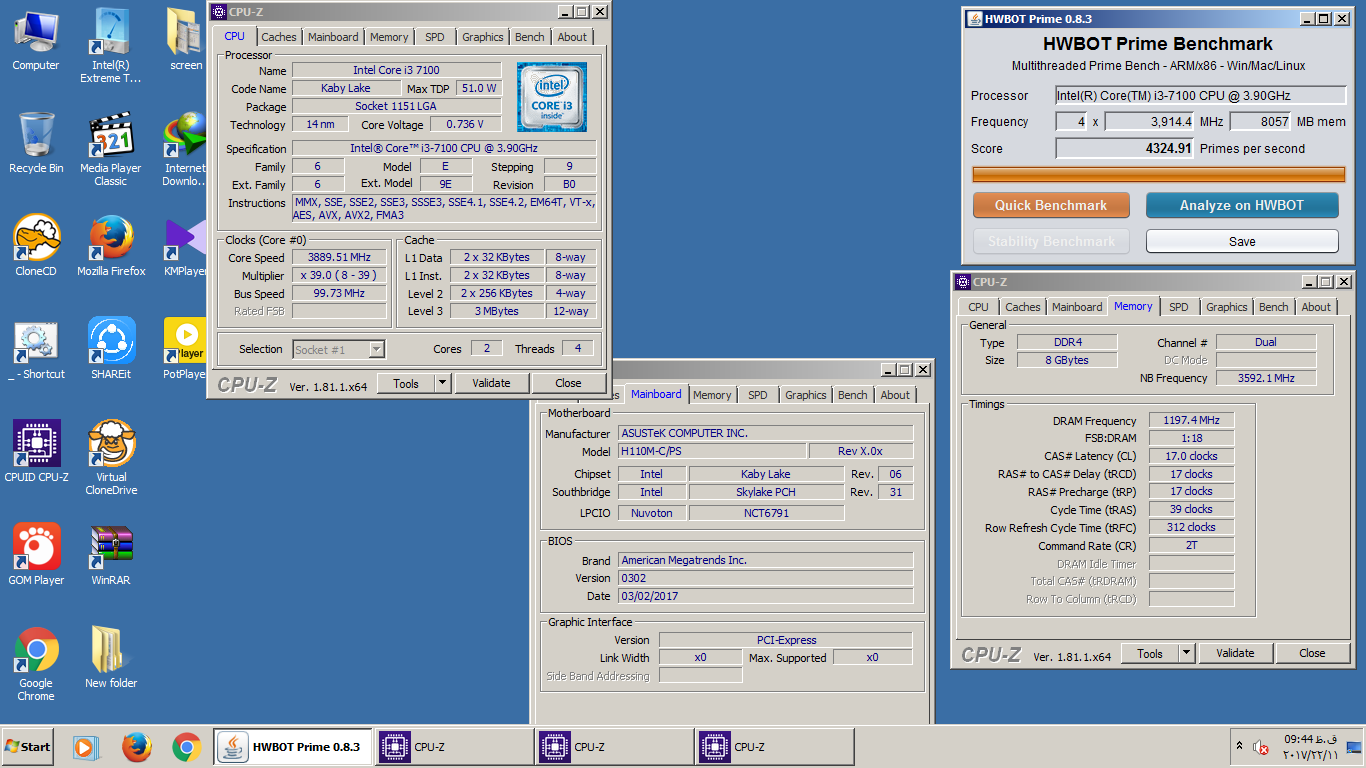Viewport: 1366px width, 768px height.
Task: Select Graphics tab in Mainboard CPU-Z window
Action: [806, 395]
